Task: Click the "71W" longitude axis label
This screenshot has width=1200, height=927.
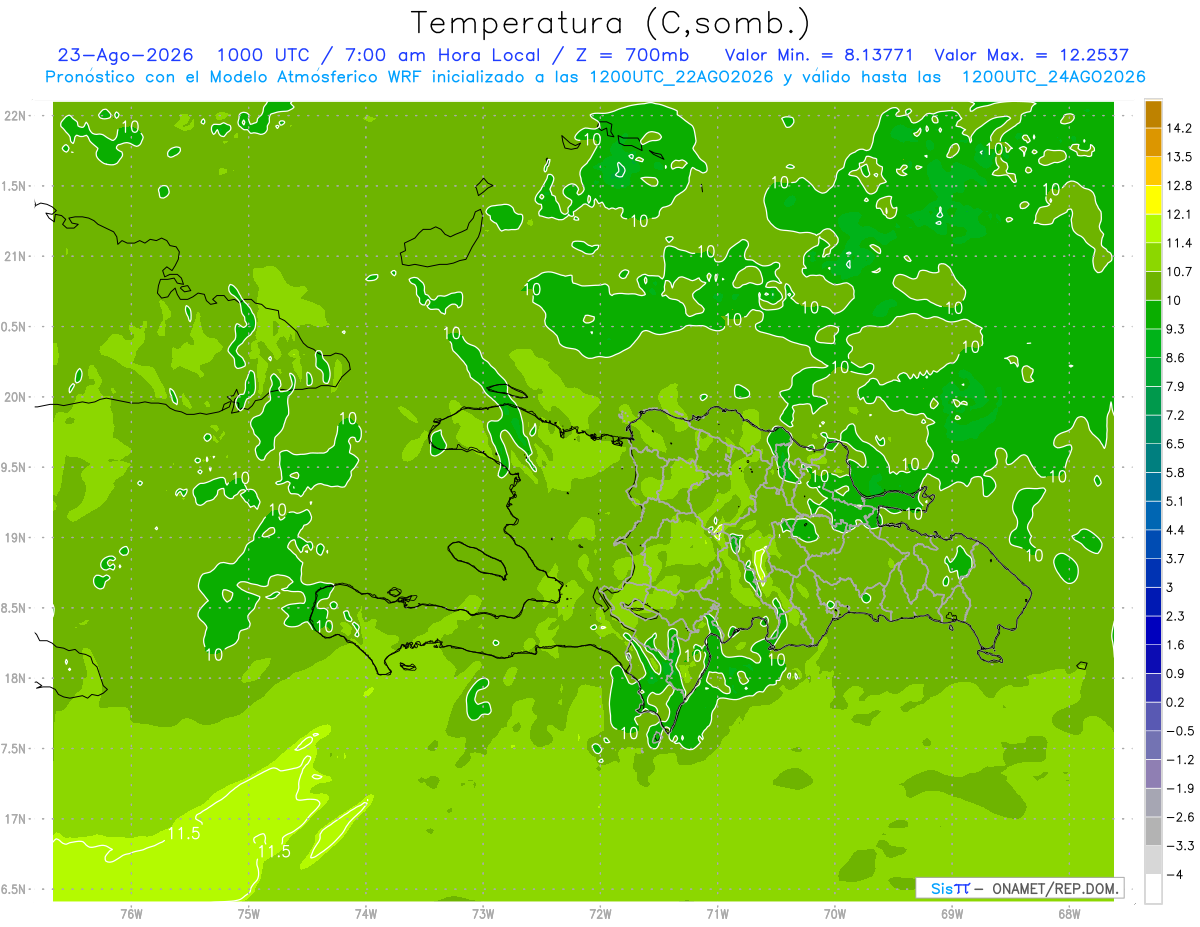Action: [717, 913]
